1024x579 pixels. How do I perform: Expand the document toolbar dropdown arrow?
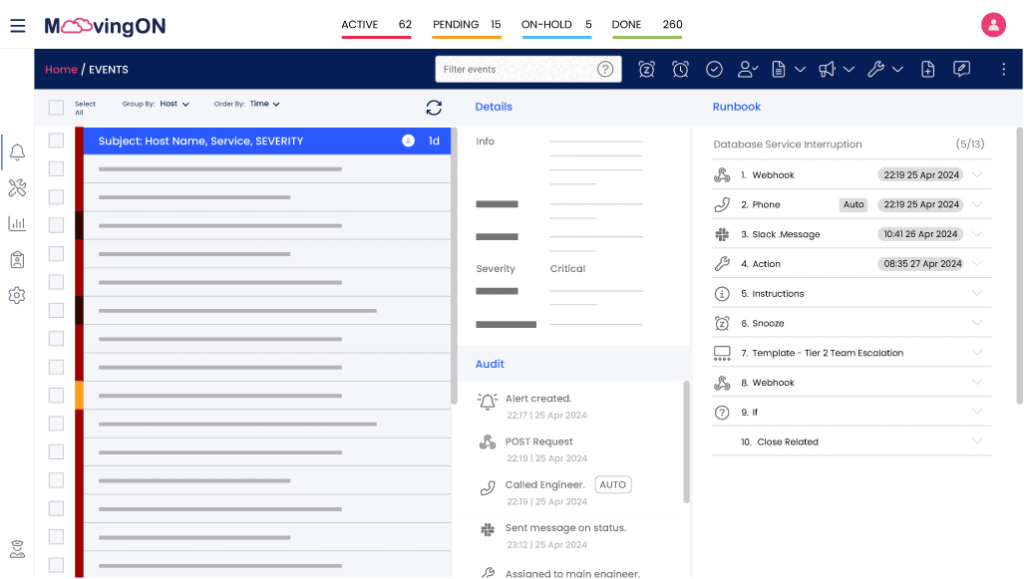coord(800,69)
